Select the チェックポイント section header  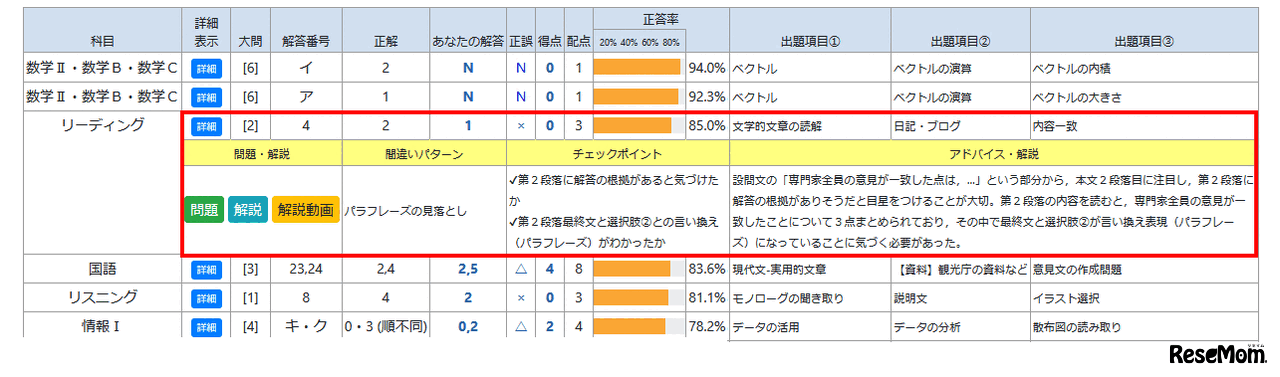pos(618,154)
